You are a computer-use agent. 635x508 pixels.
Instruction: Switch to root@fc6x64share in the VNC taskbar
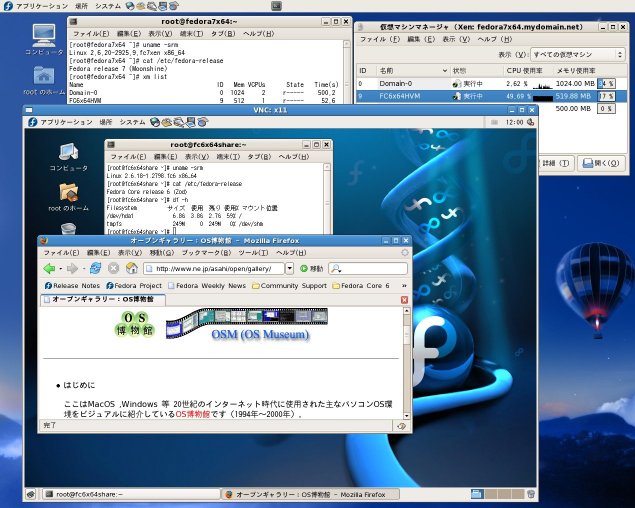[130, 494]
